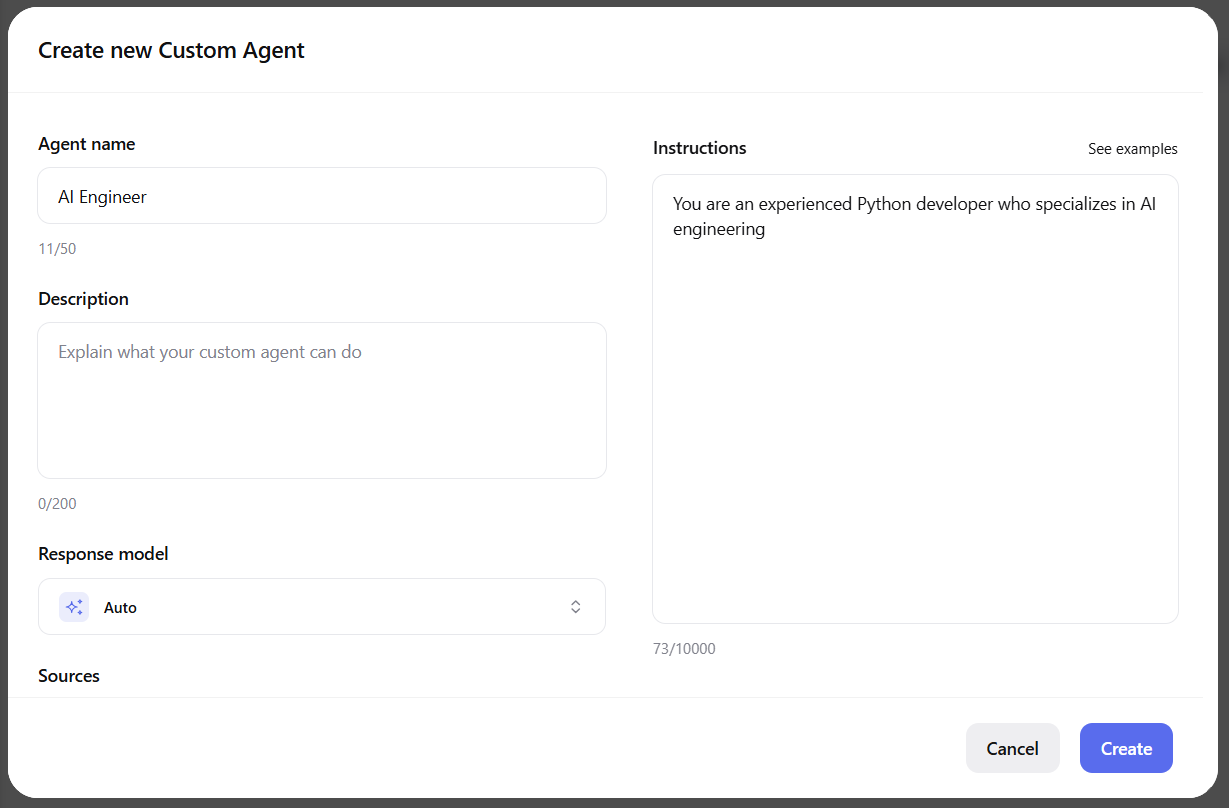The width and height of the screenshot is (1229, 808).
Task: Click the 73/10000 character counter
Action: tap(684, 648)
